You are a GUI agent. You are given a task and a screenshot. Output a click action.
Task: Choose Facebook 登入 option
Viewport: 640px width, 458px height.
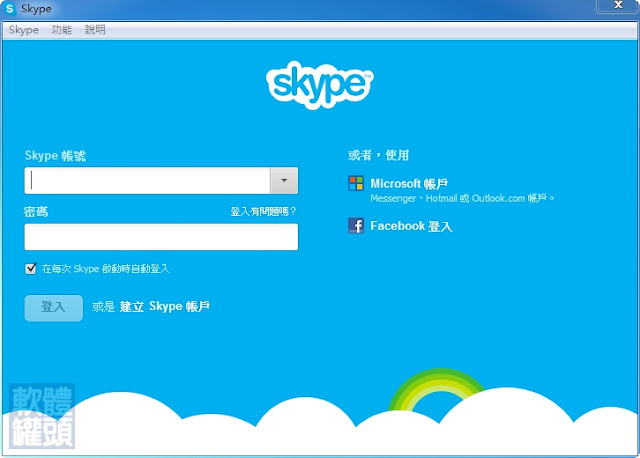pos(411,226)
